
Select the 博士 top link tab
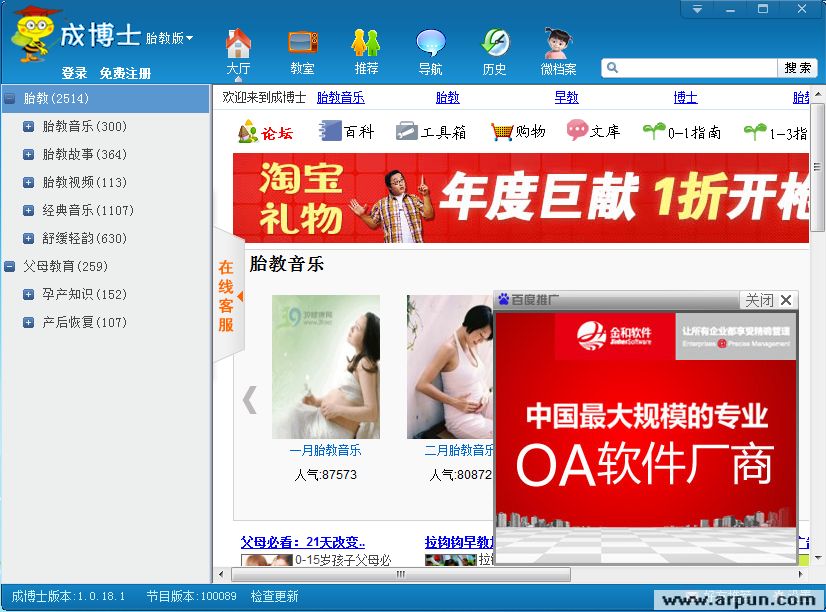coord(685,97)
